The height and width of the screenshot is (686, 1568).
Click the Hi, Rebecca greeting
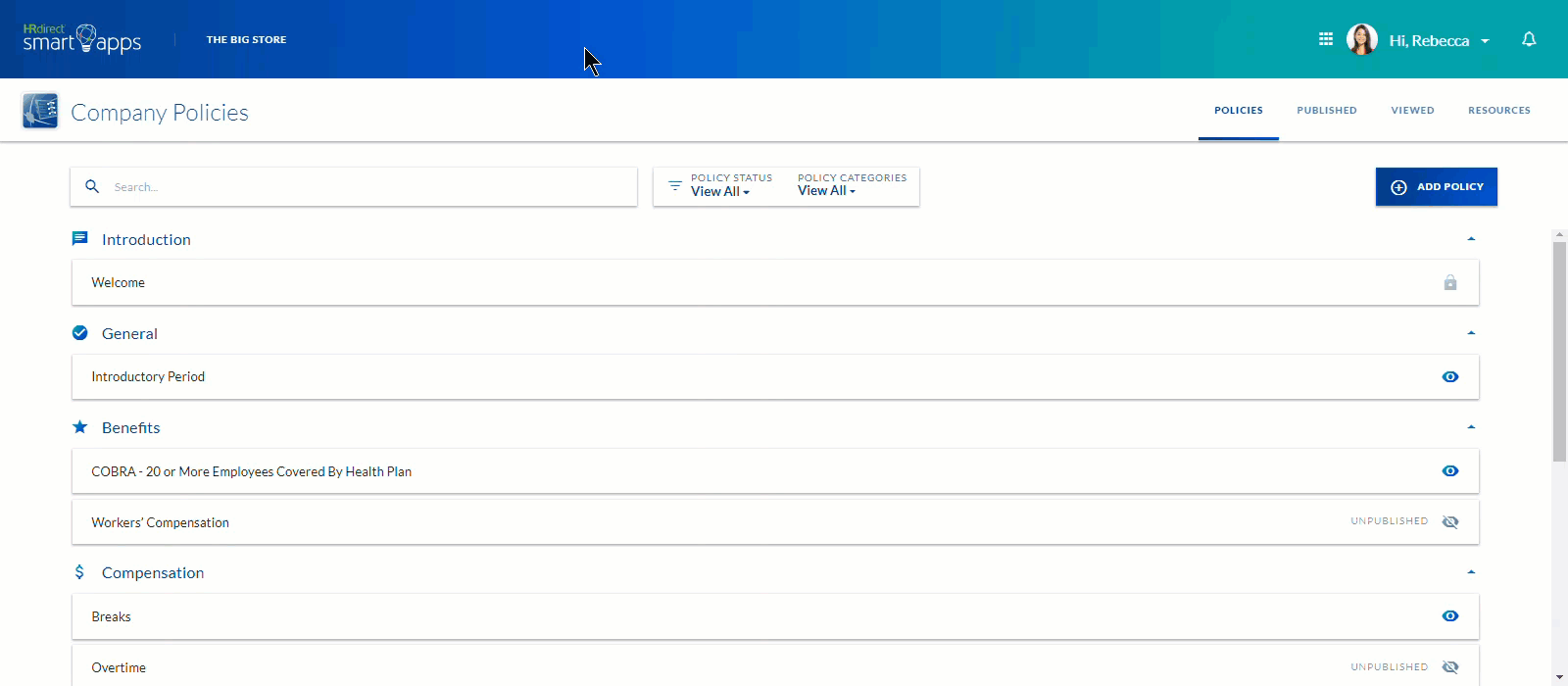pos(1429,41)
